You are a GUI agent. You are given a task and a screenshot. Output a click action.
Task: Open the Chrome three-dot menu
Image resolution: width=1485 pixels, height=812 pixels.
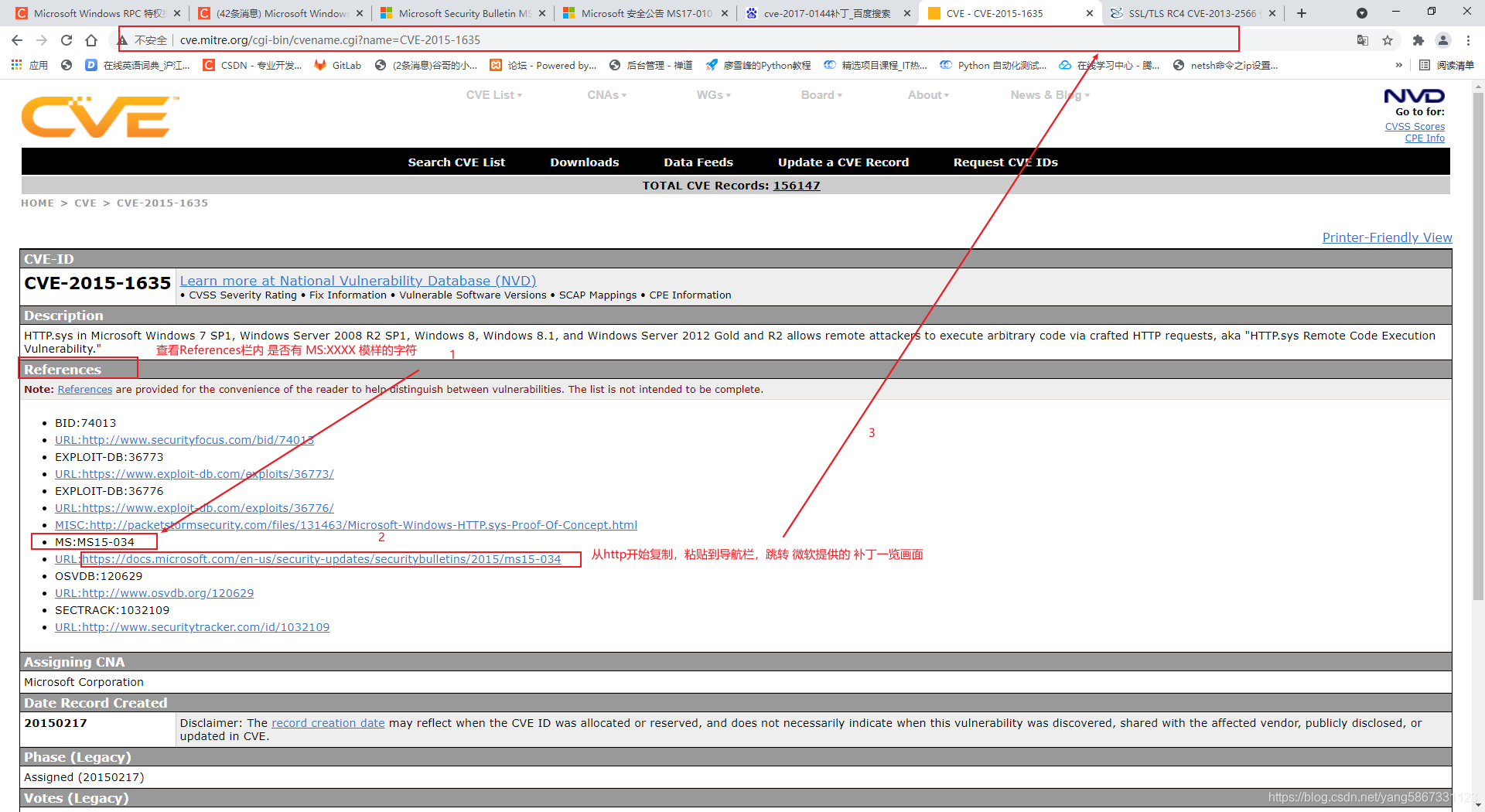(x=1468, y=40)
